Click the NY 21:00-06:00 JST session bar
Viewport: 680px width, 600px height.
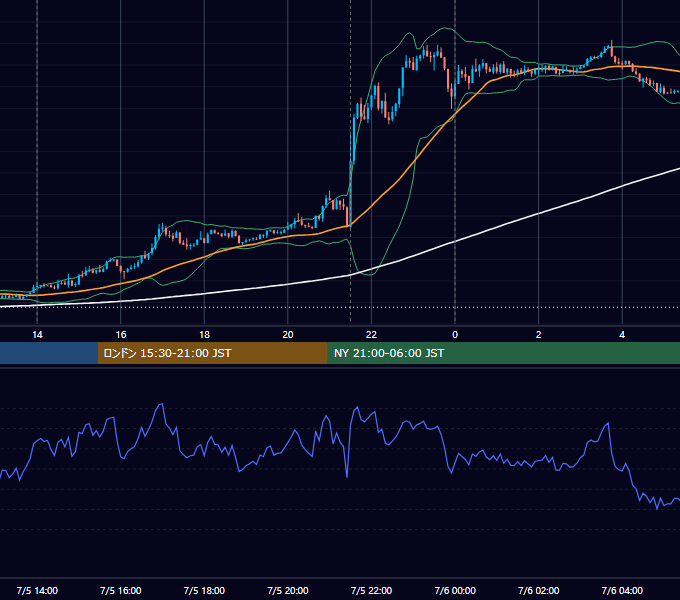pos(503,353)
